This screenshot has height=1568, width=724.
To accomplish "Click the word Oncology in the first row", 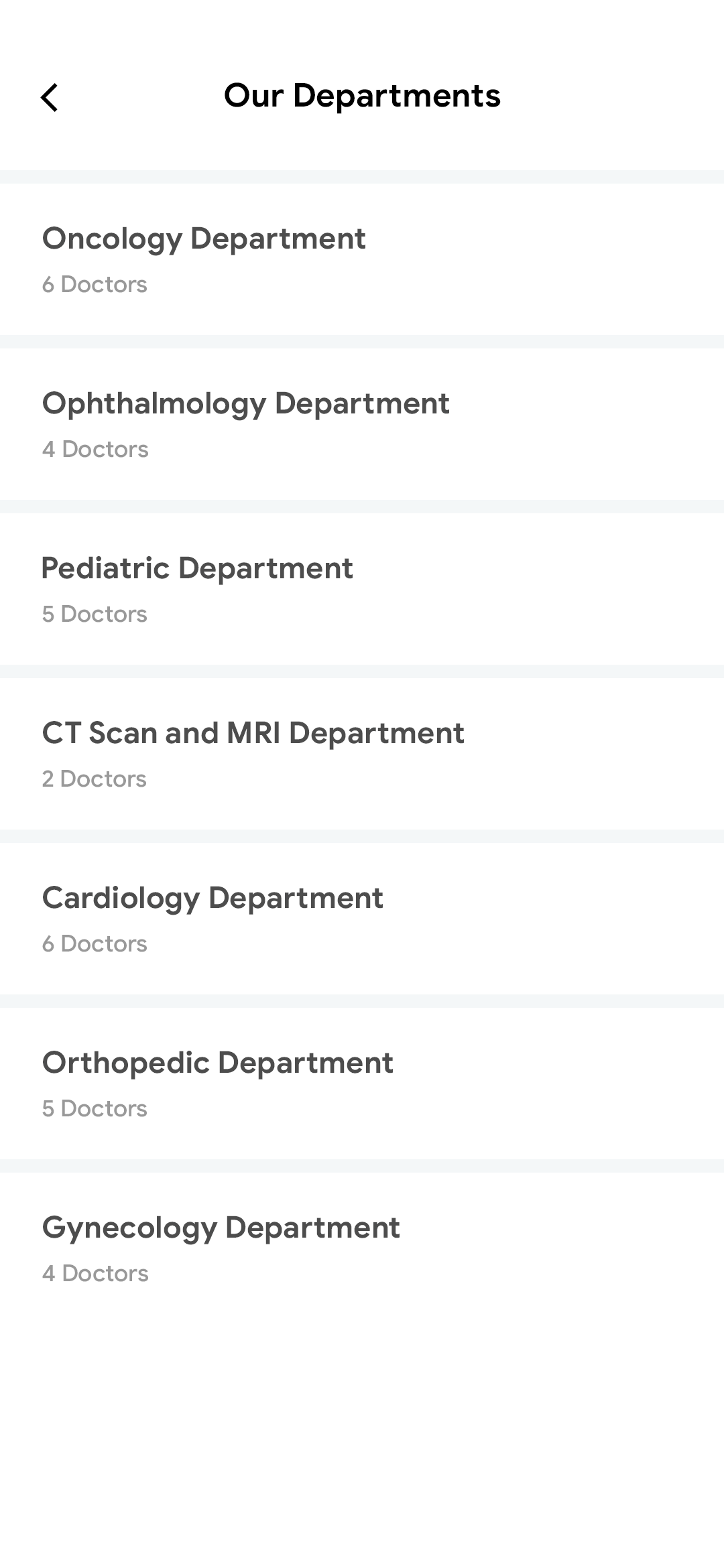I will click(112, 239).
